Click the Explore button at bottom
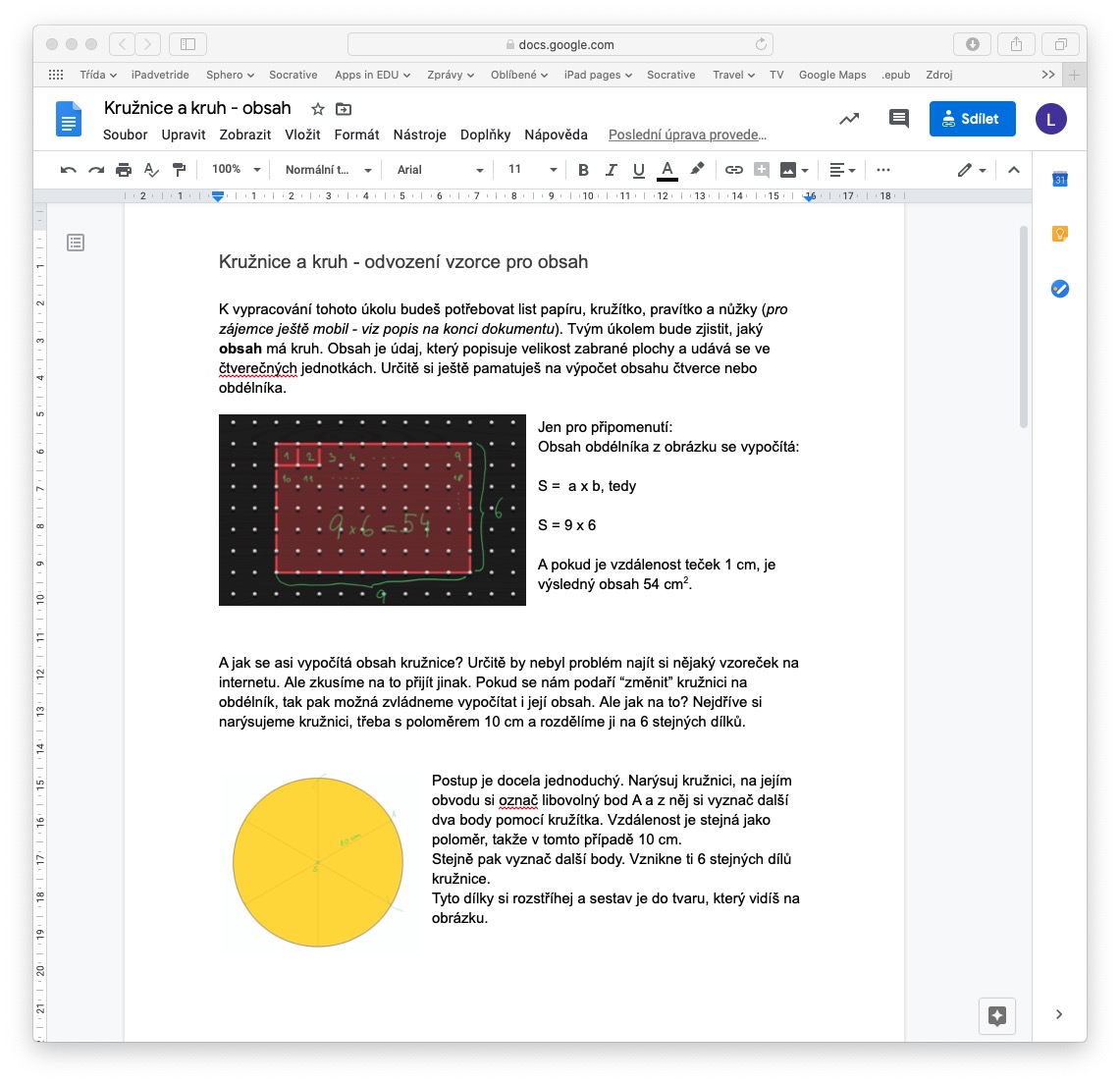 click(x=997, y=1015)
